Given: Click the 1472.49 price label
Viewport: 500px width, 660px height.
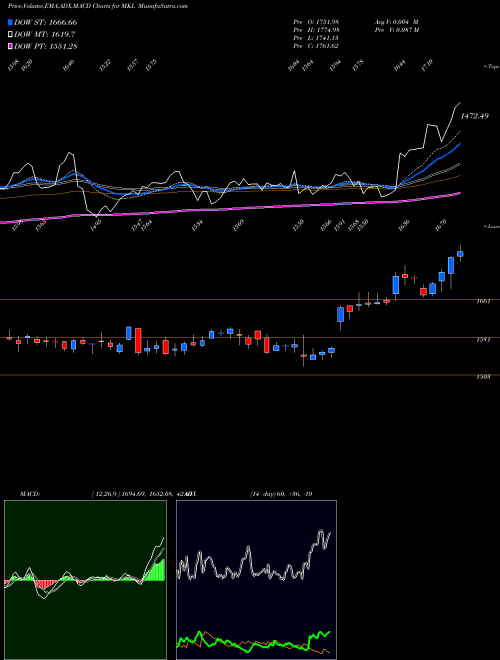Looking at the screenshot, I should click(x=474, y=116).
